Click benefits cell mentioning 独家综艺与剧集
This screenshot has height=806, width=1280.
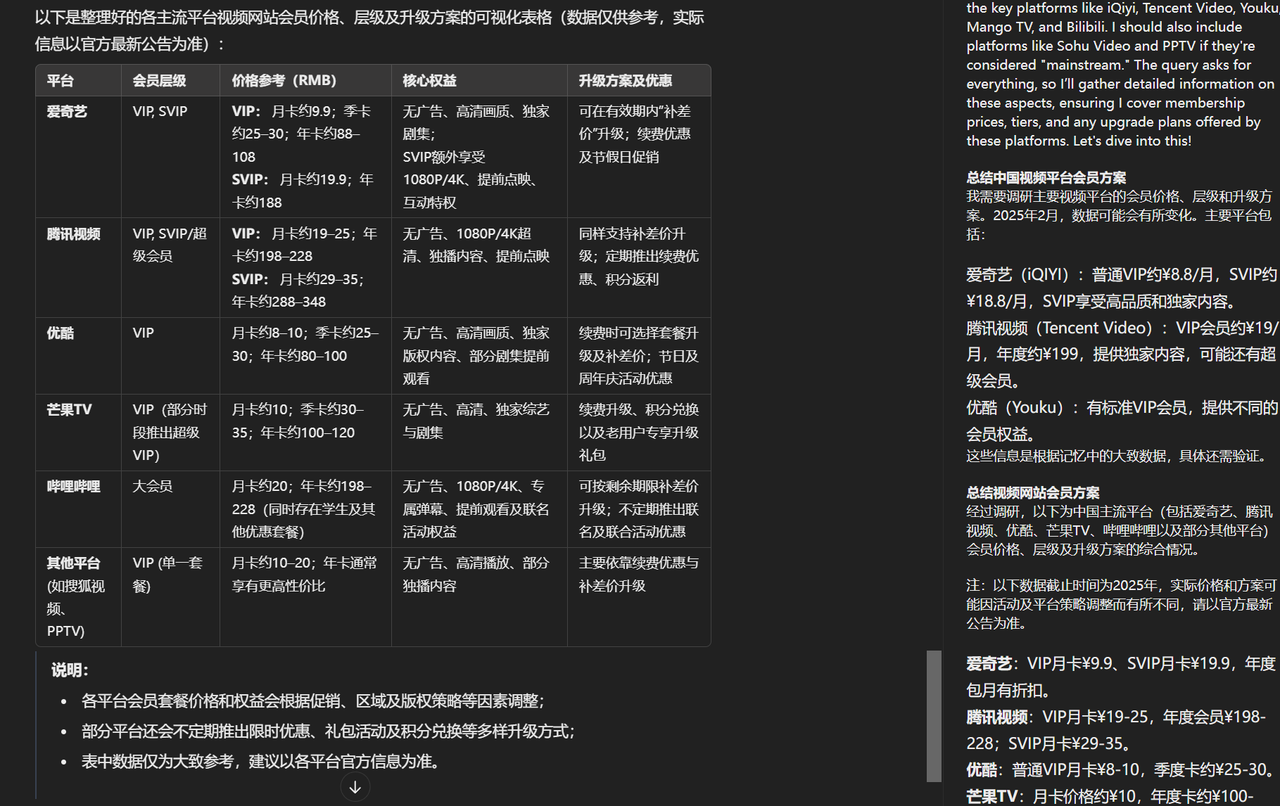pos(479,432)
